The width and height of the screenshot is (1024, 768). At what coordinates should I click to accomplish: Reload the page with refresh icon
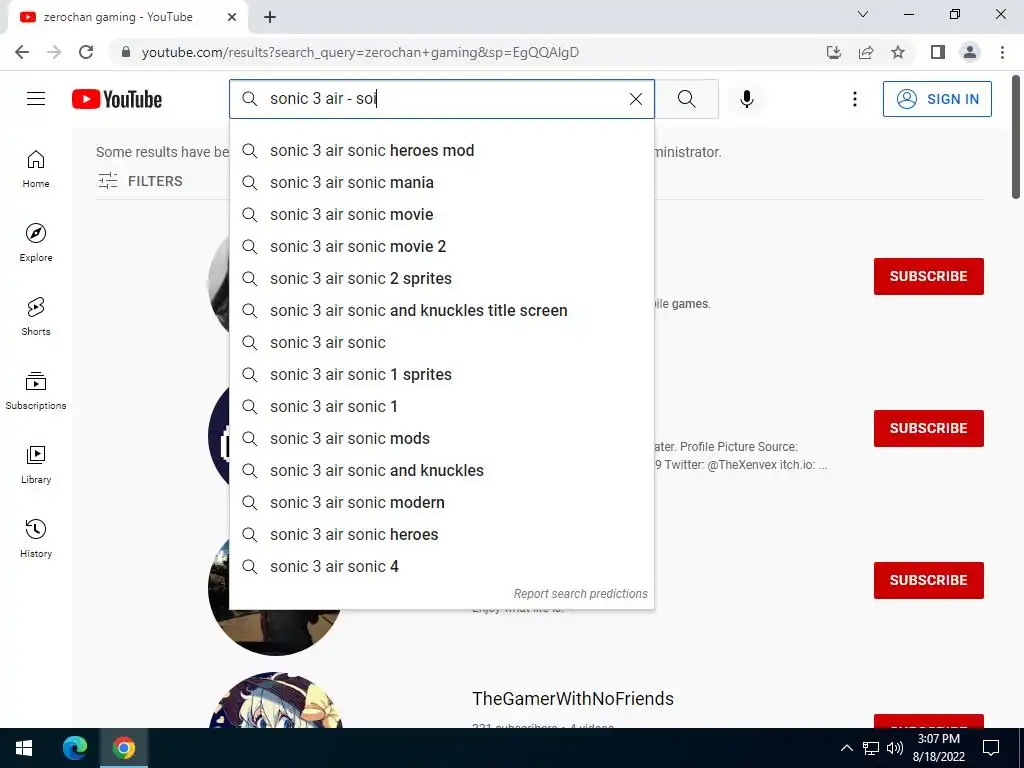click(x=86, y=52)
